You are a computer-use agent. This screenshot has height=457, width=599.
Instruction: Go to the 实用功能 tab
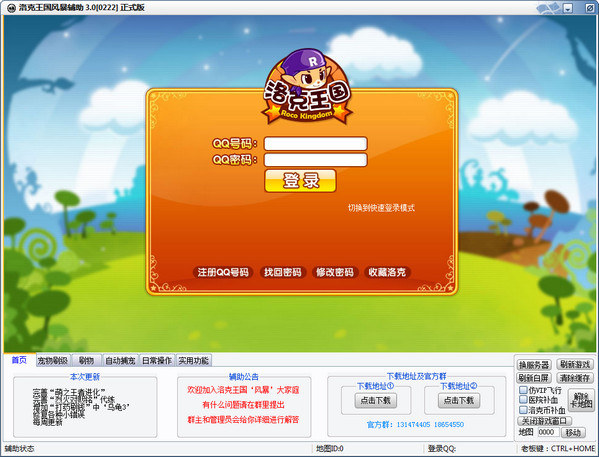(x=193, y=360)
